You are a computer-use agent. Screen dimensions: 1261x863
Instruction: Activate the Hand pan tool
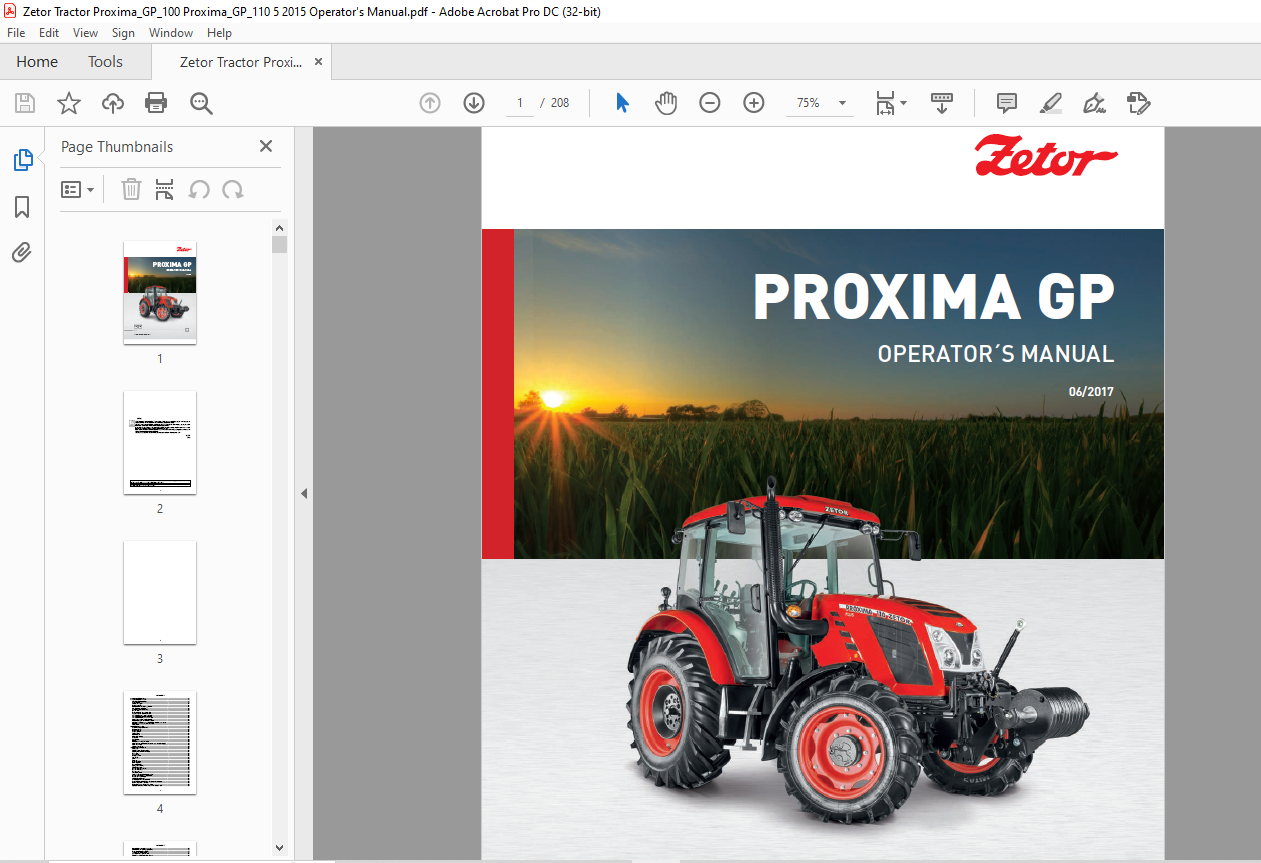coord(666,103)
